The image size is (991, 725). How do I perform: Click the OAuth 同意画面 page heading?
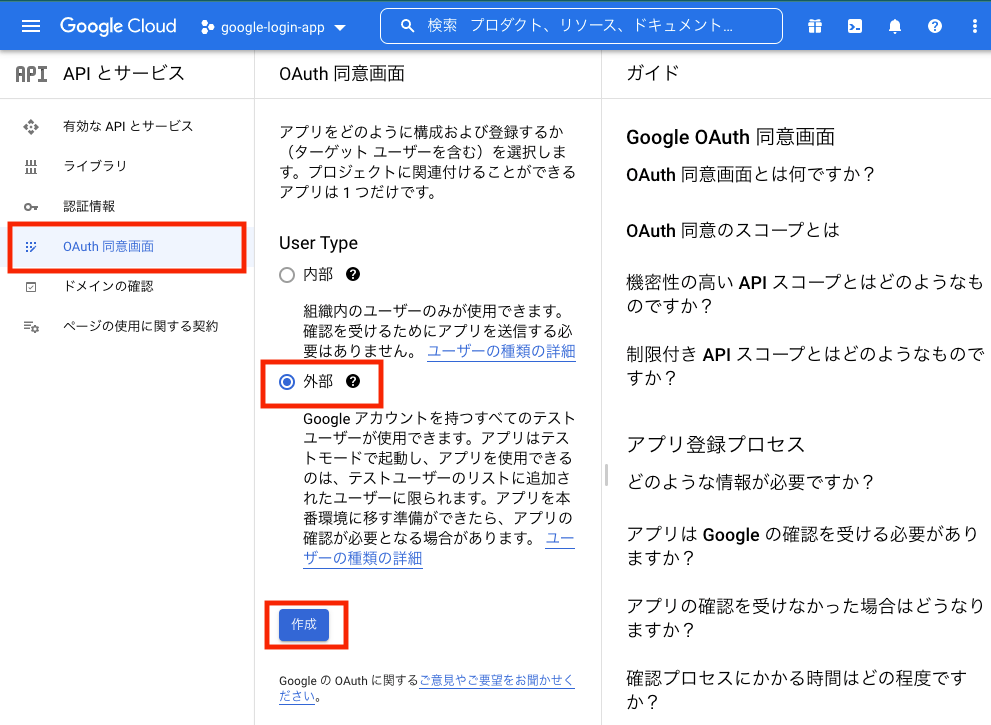(x=342, y=74)
